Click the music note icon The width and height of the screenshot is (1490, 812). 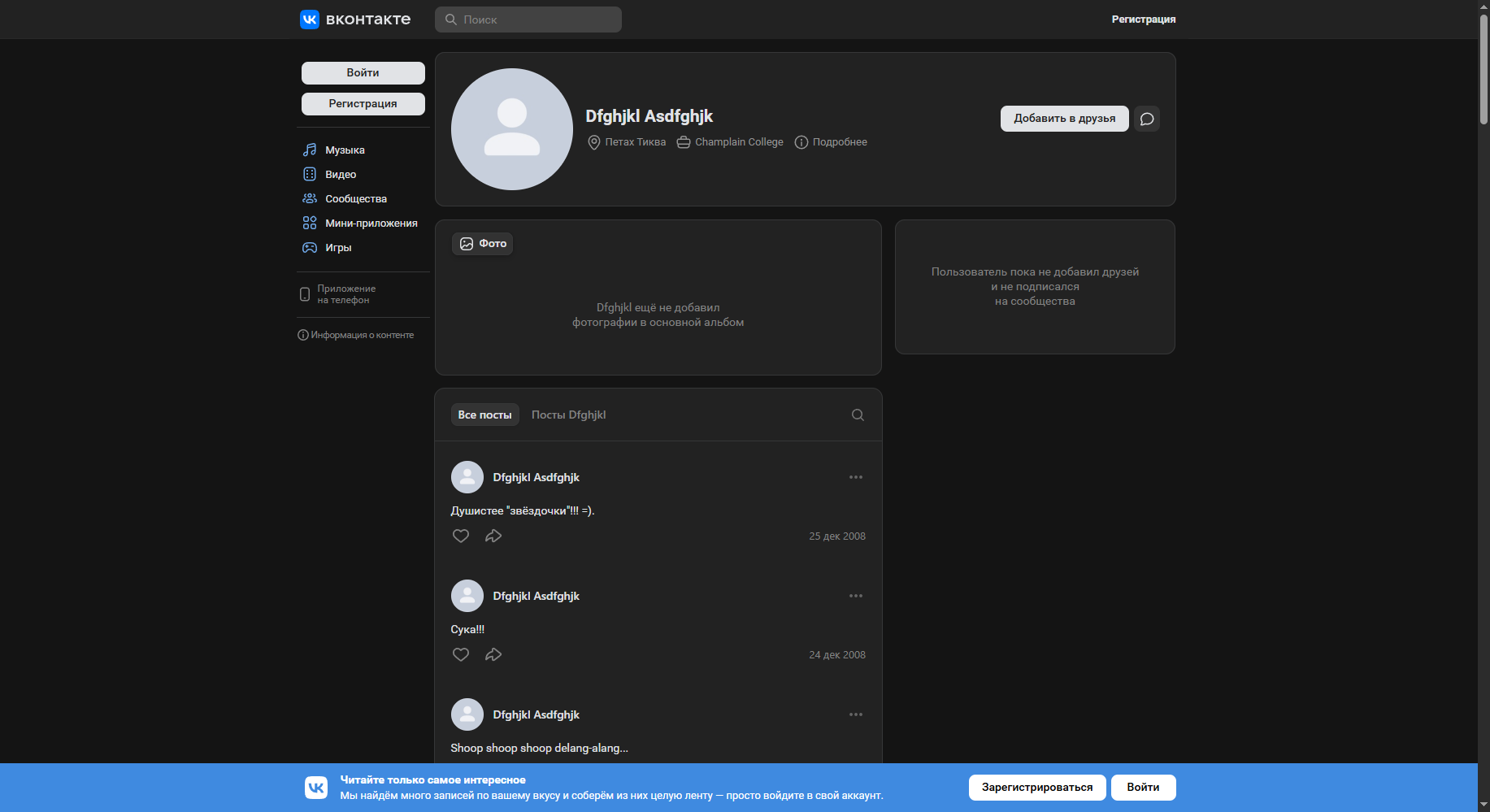(310, 150)
